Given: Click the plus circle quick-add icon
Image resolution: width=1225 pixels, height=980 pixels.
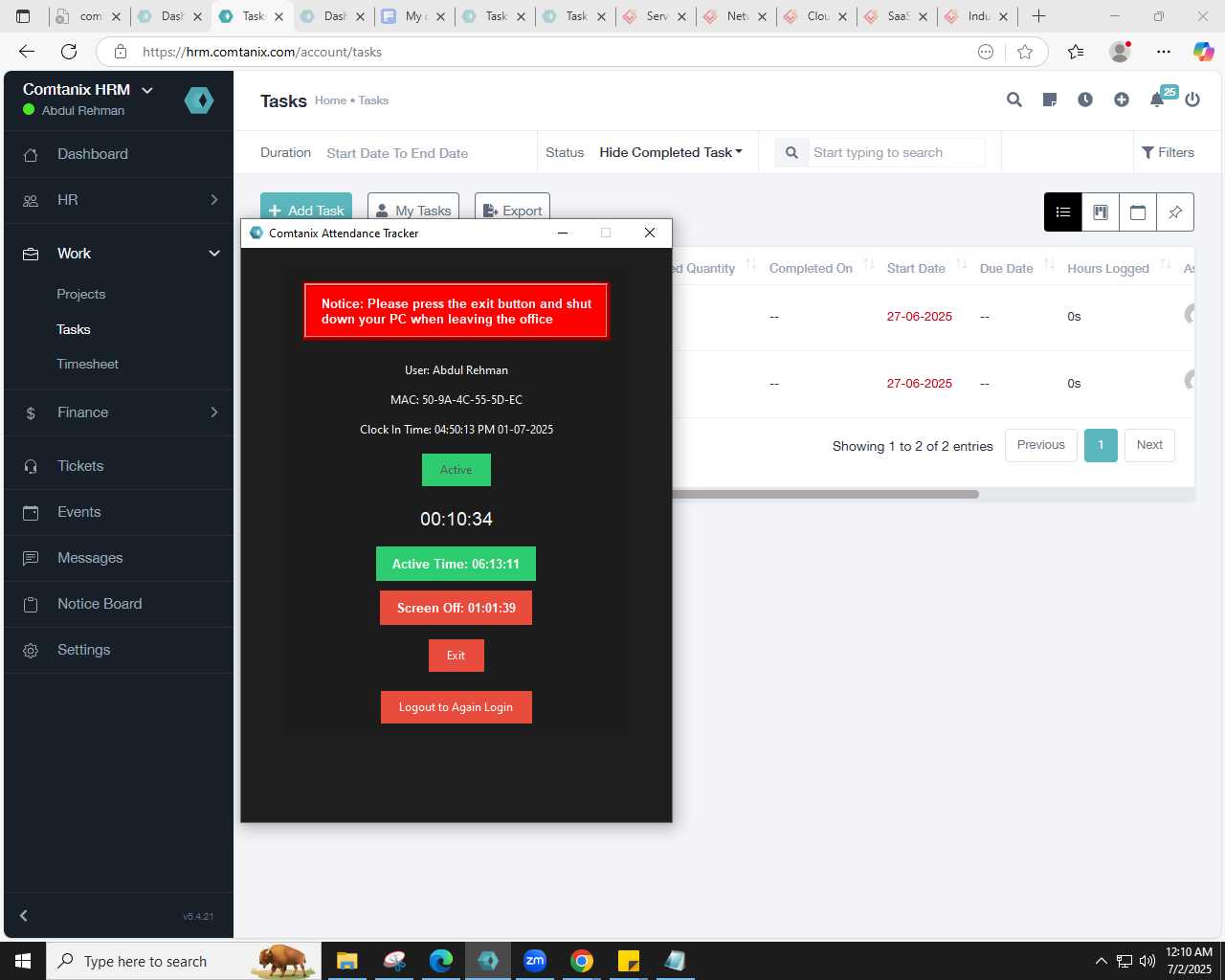Looking at the screenshot, I should 1122,100.
